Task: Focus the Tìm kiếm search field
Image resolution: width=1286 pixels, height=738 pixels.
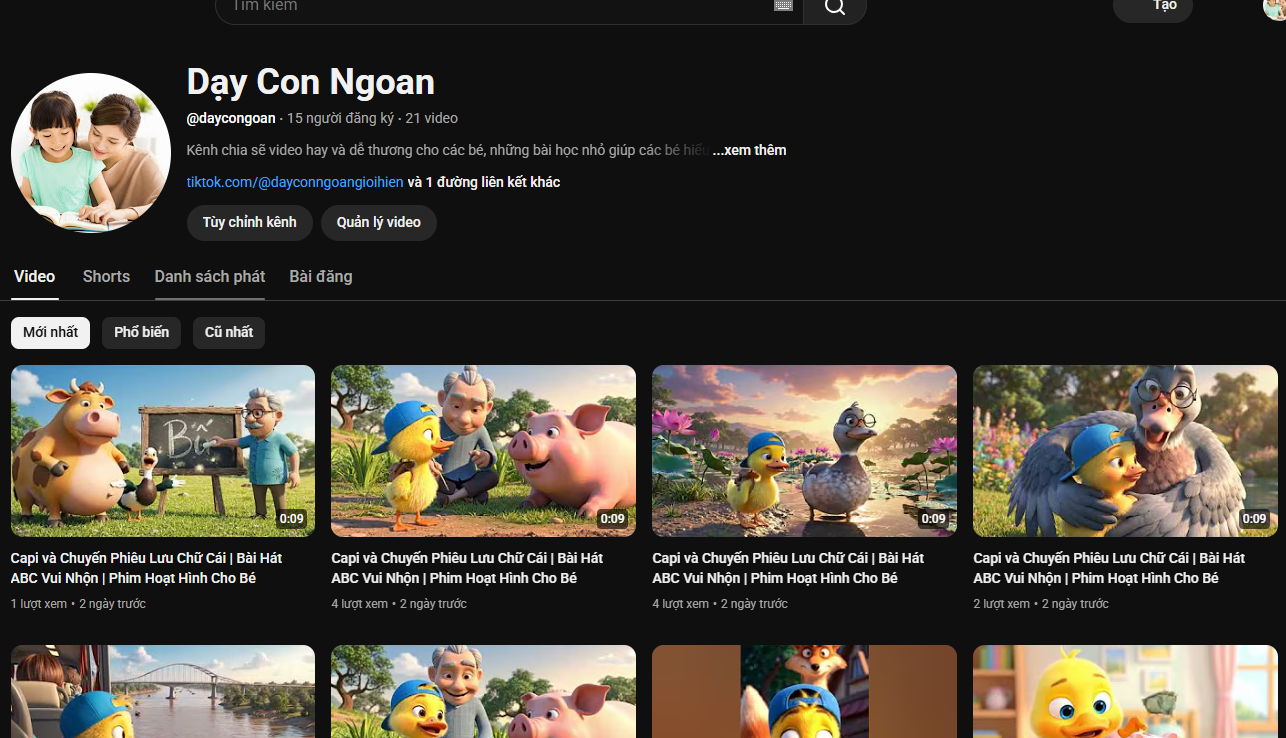Action: coord(500,8)
